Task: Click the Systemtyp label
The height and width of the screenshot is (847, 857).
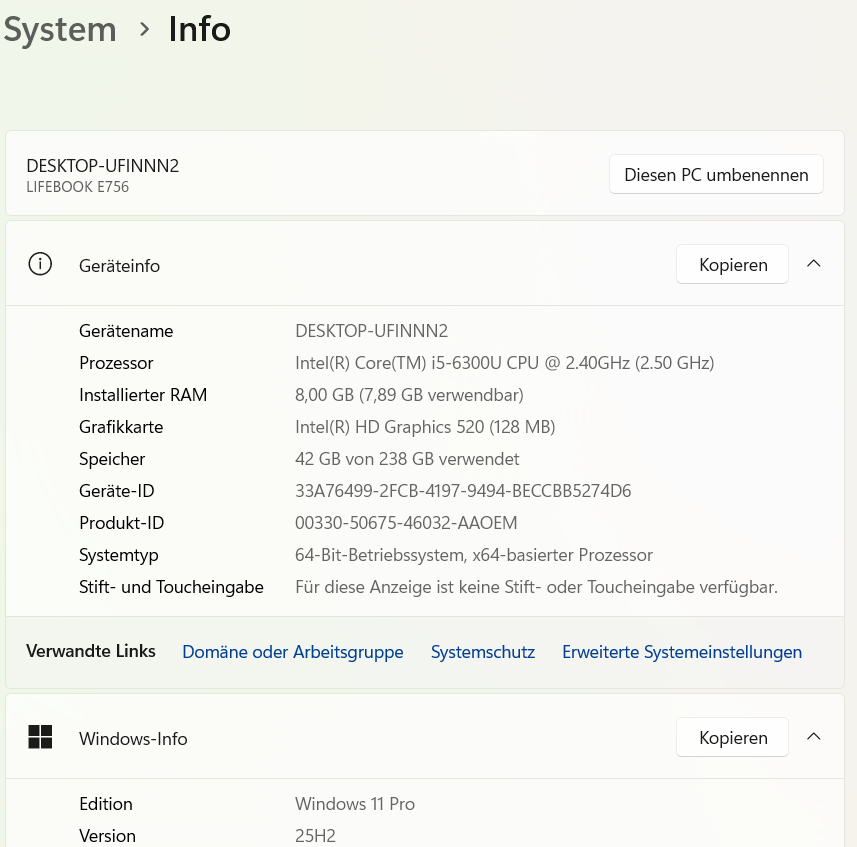Action: [x=119, y=555]
